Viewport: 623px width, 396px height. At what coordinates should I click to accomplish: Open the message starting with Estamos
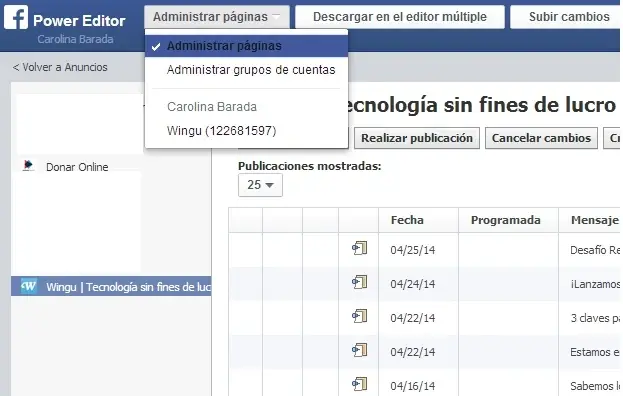point(595,352)
